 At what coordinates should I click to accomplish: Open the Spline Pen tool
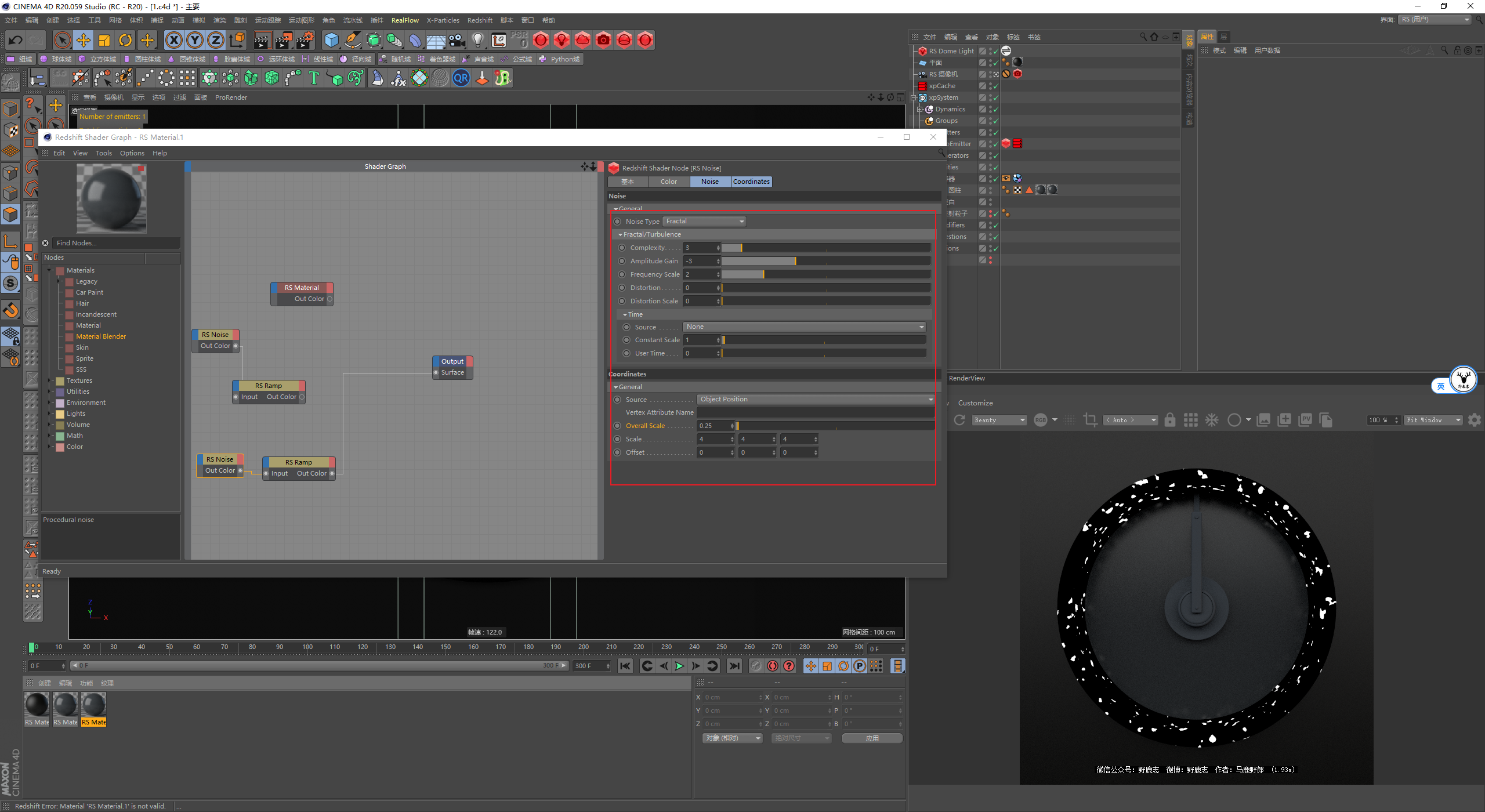click(x=352, y=40)
